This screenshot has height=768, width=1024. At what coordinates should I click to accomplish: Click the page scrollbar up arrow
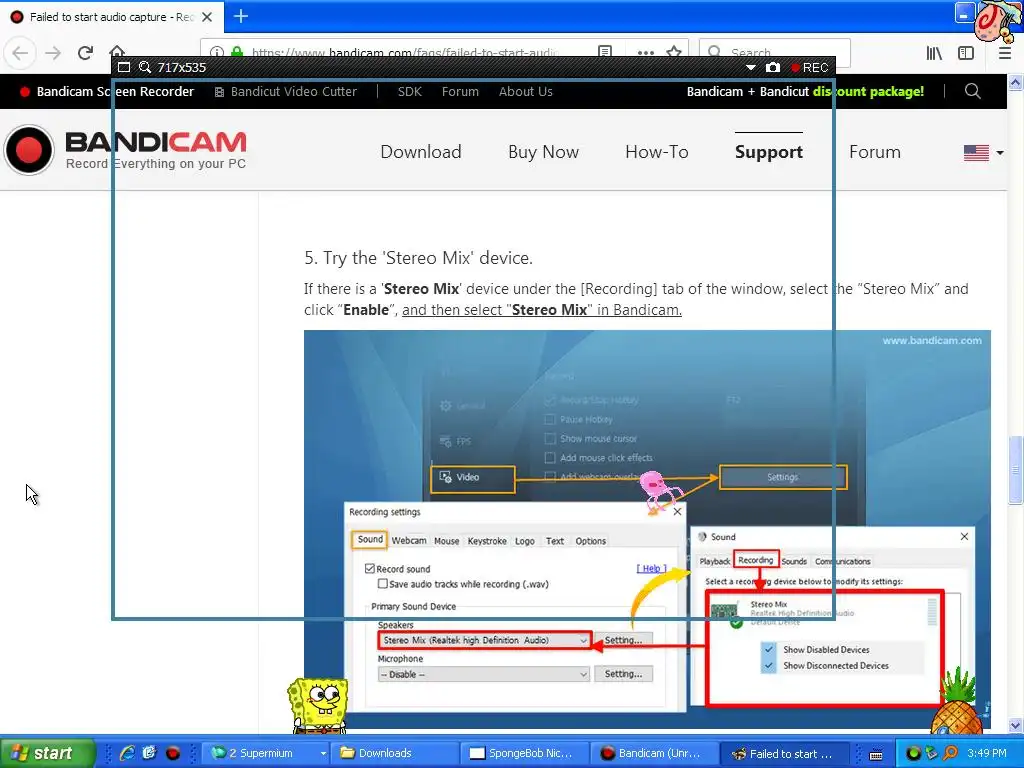(x=1016, y=82)
